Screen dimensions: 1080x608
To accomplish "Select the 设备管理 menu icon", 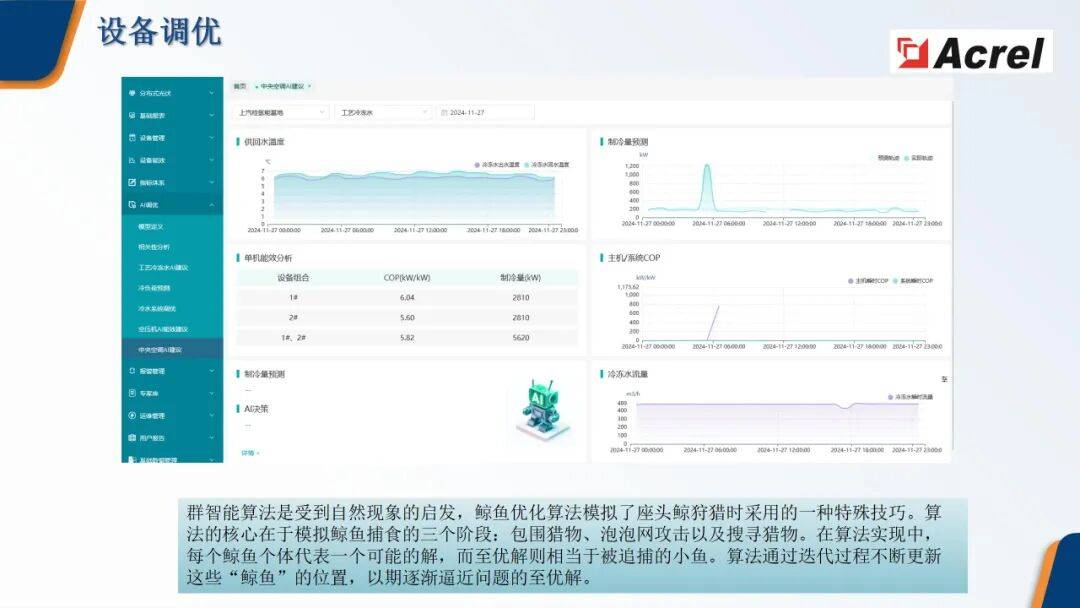I will tap(132, 138).
